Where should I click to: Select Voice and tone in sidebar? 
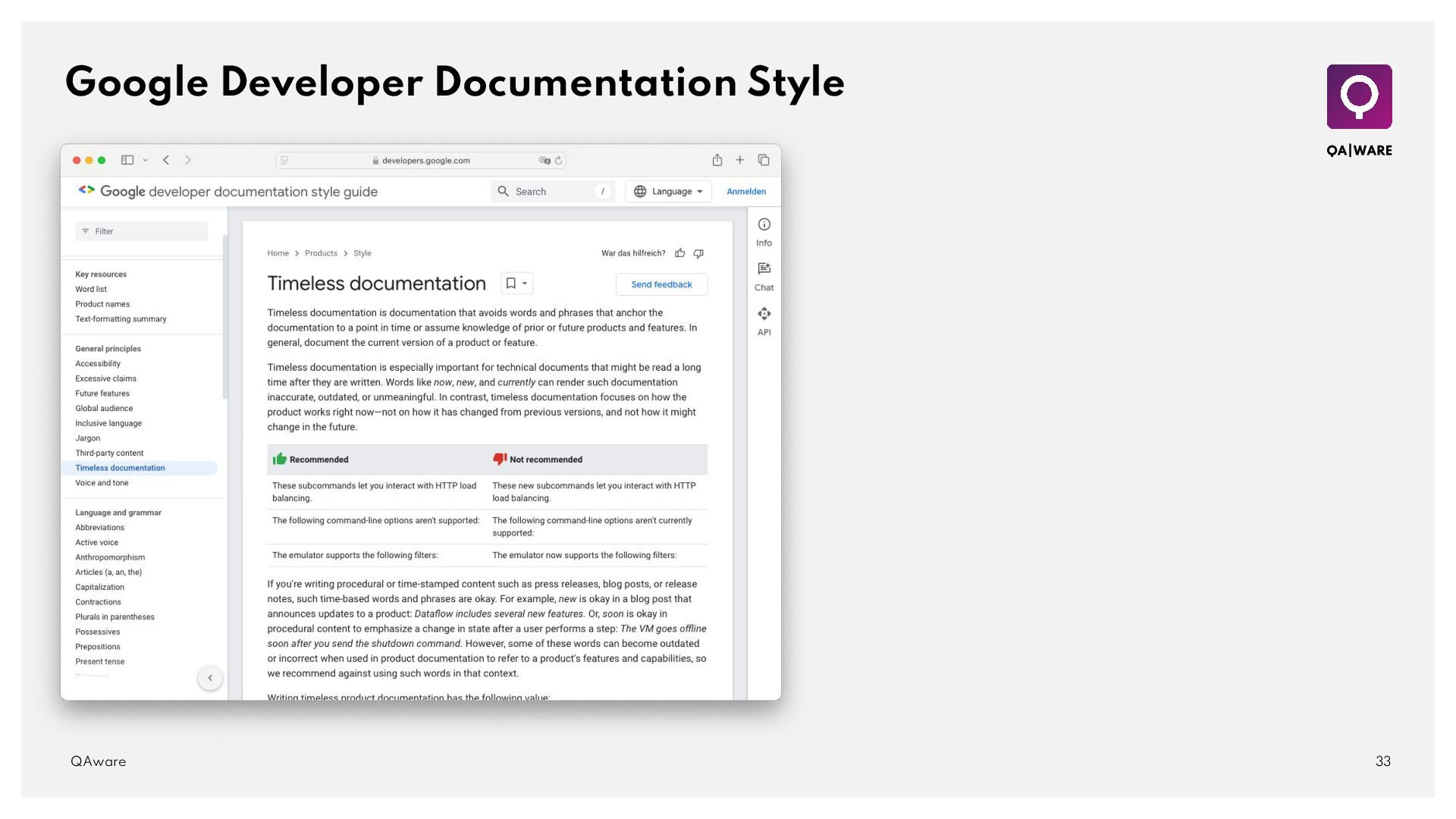tap(102, 483)
